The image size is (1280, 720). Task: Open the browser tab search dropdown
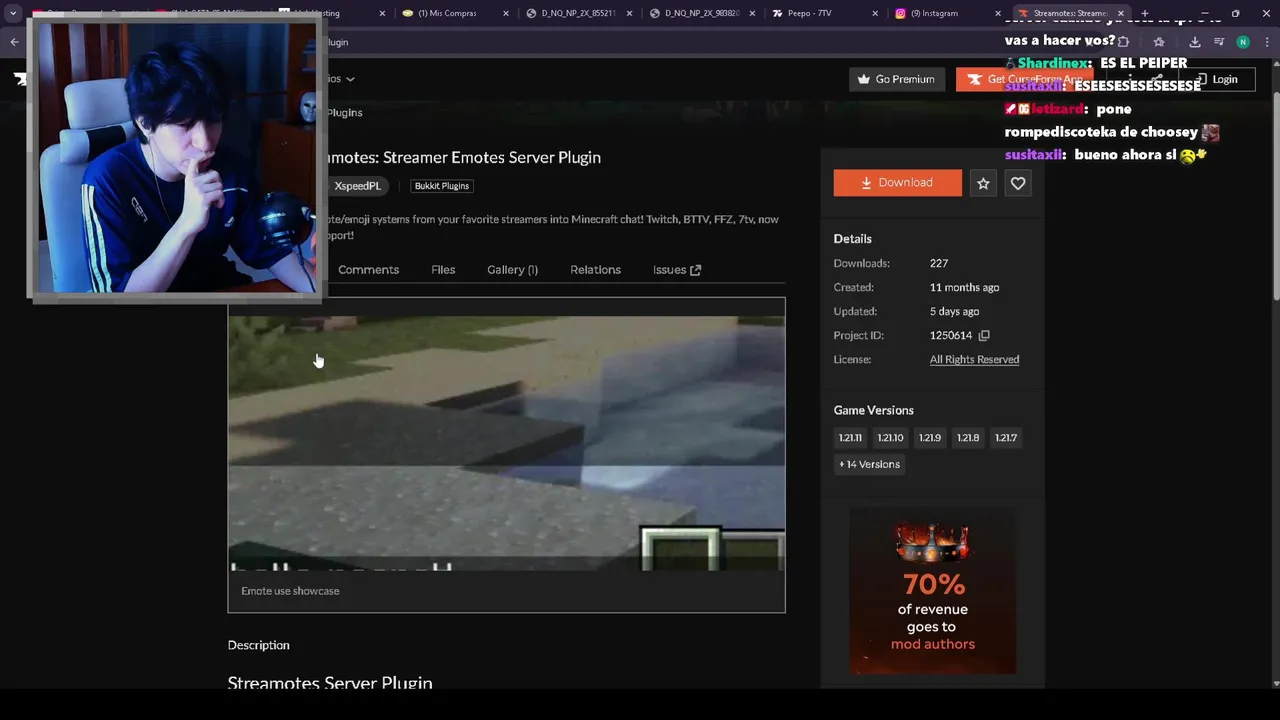click(13, 13)
